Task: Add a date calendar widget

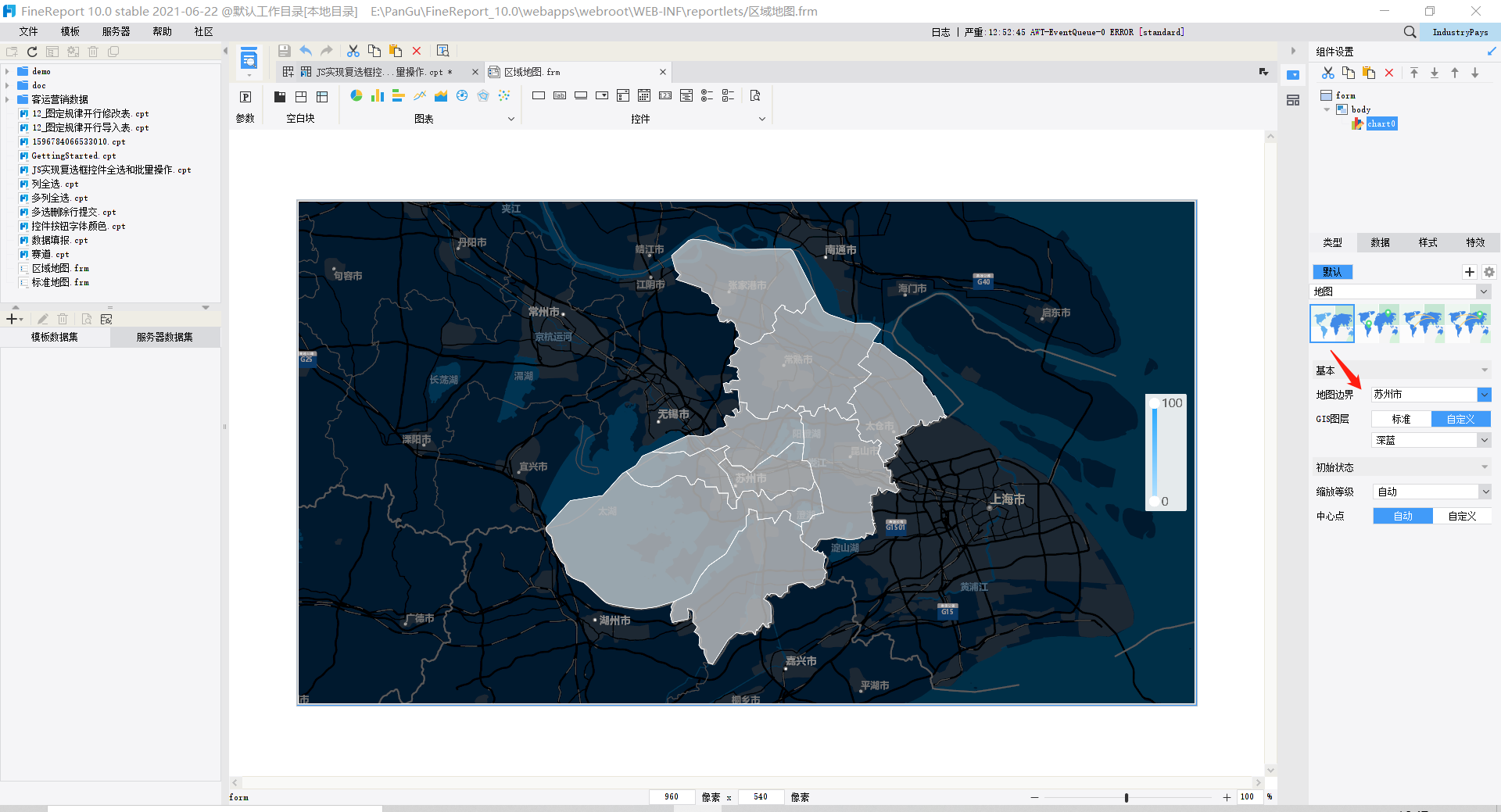Action: (644, 95)
